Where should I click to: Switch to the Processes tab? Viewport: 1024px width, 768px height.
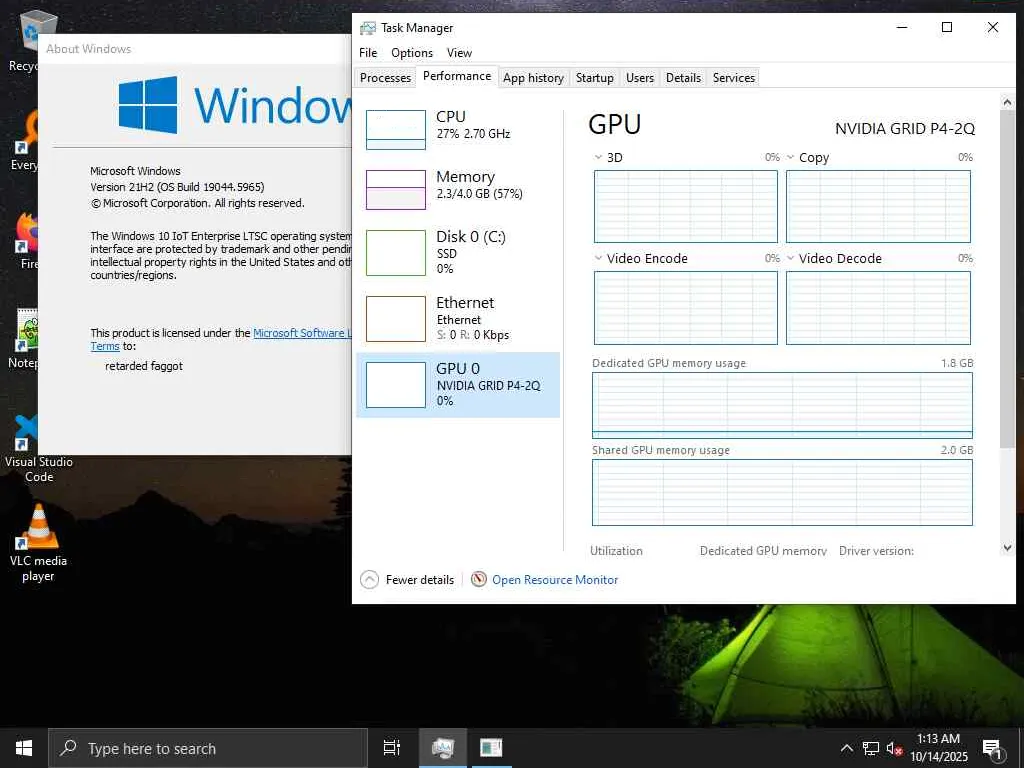[385, 78]
